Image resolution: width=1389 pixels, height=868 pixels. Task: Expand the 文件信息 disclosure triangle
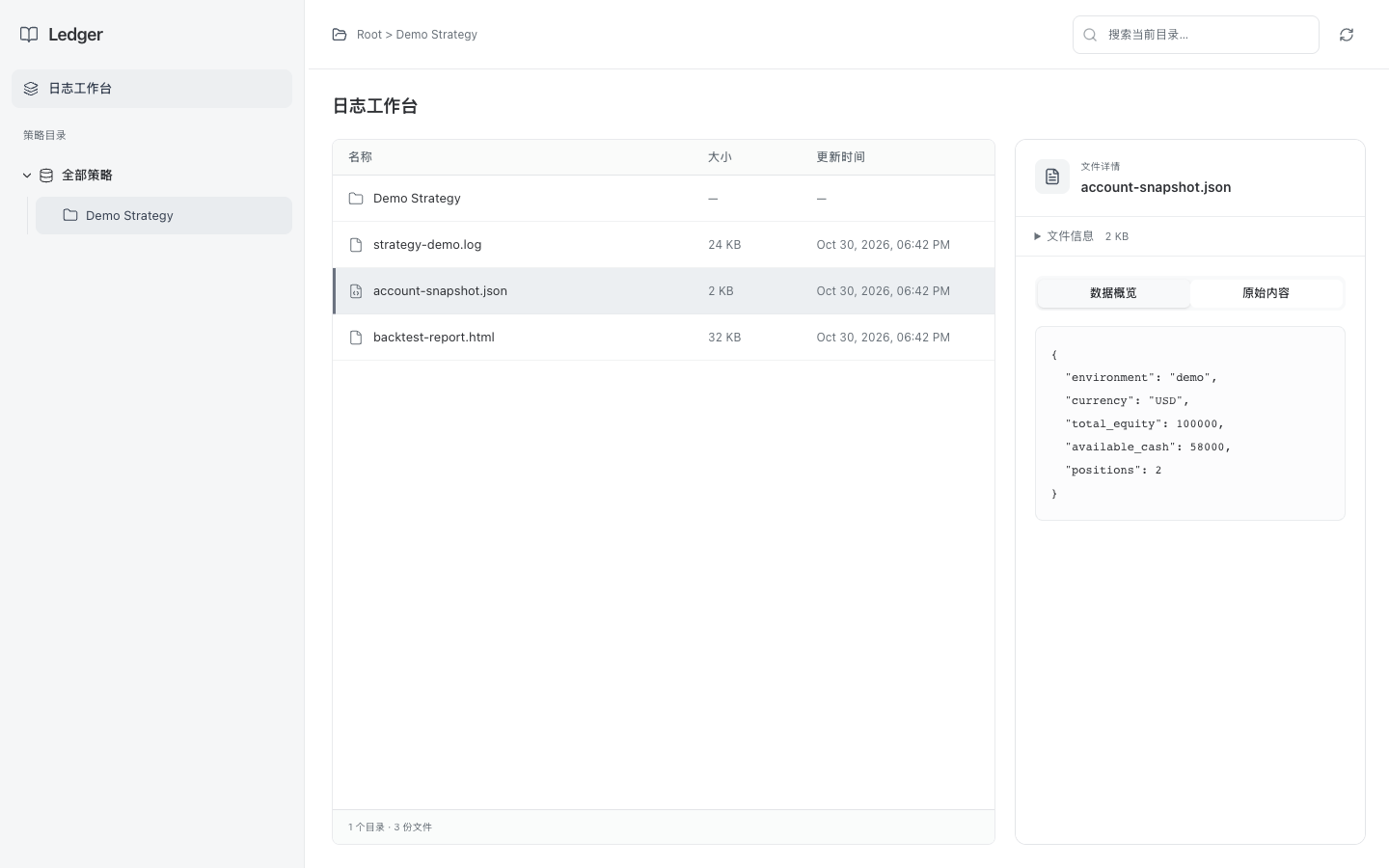tap(1038, 236)
